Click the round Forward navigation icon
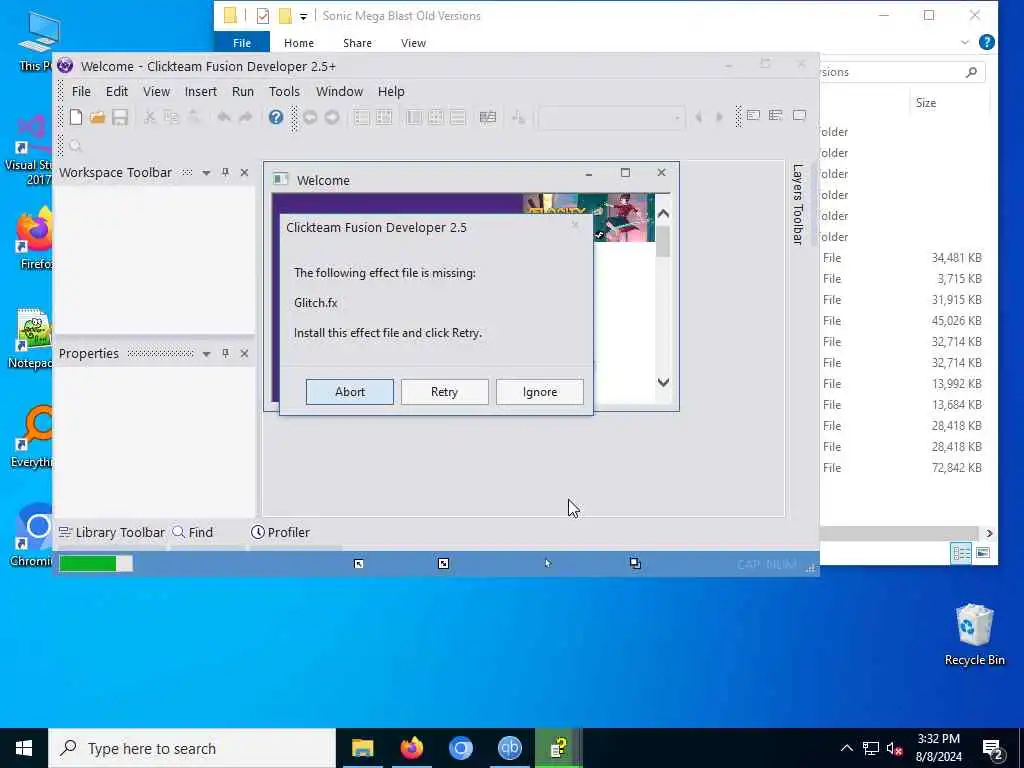The width and height of the screenshot is (1024, 768). coord(332,118)
